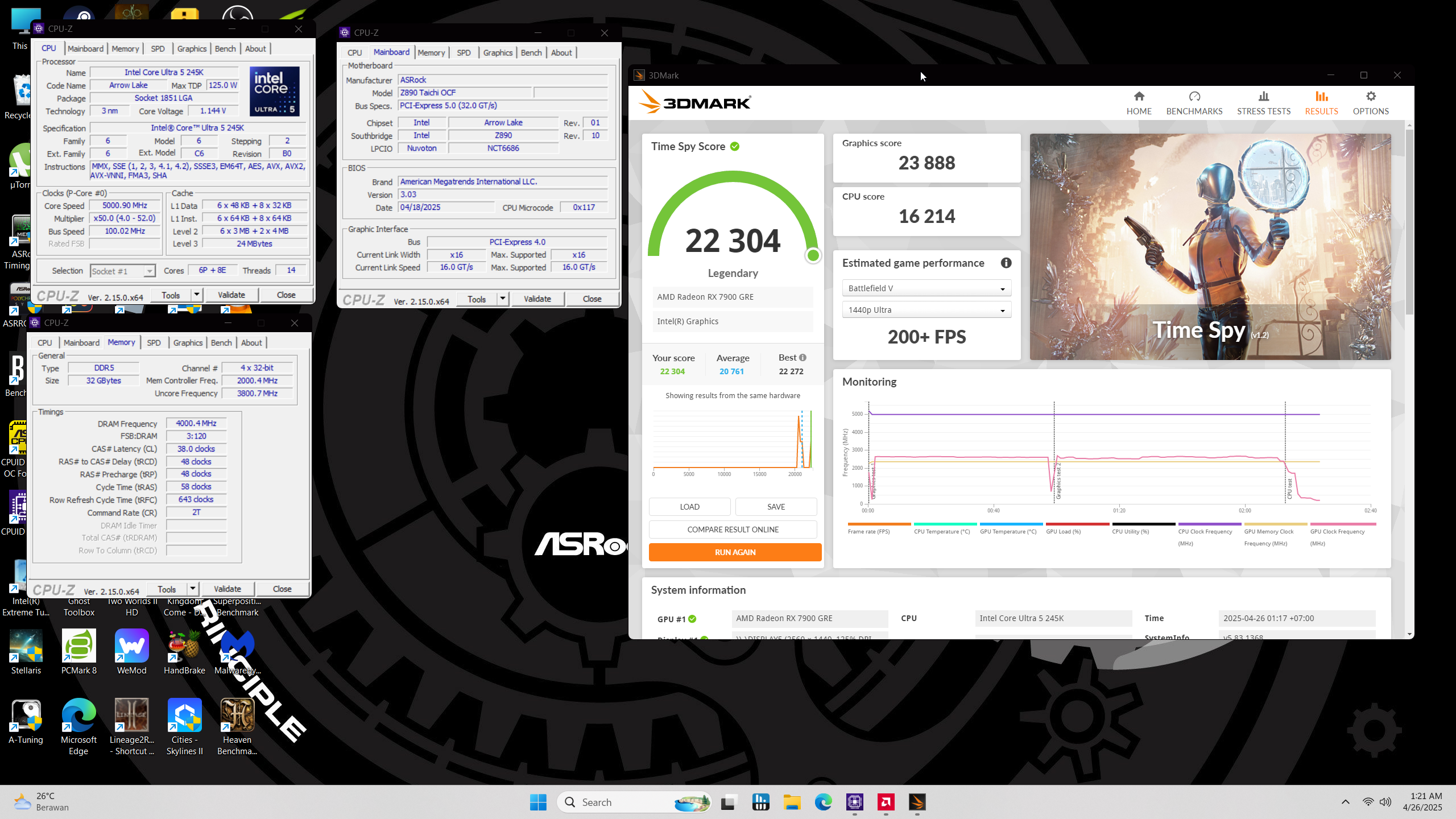
Task: Select Bench tab in CPU window
Action: pos(225,49)
